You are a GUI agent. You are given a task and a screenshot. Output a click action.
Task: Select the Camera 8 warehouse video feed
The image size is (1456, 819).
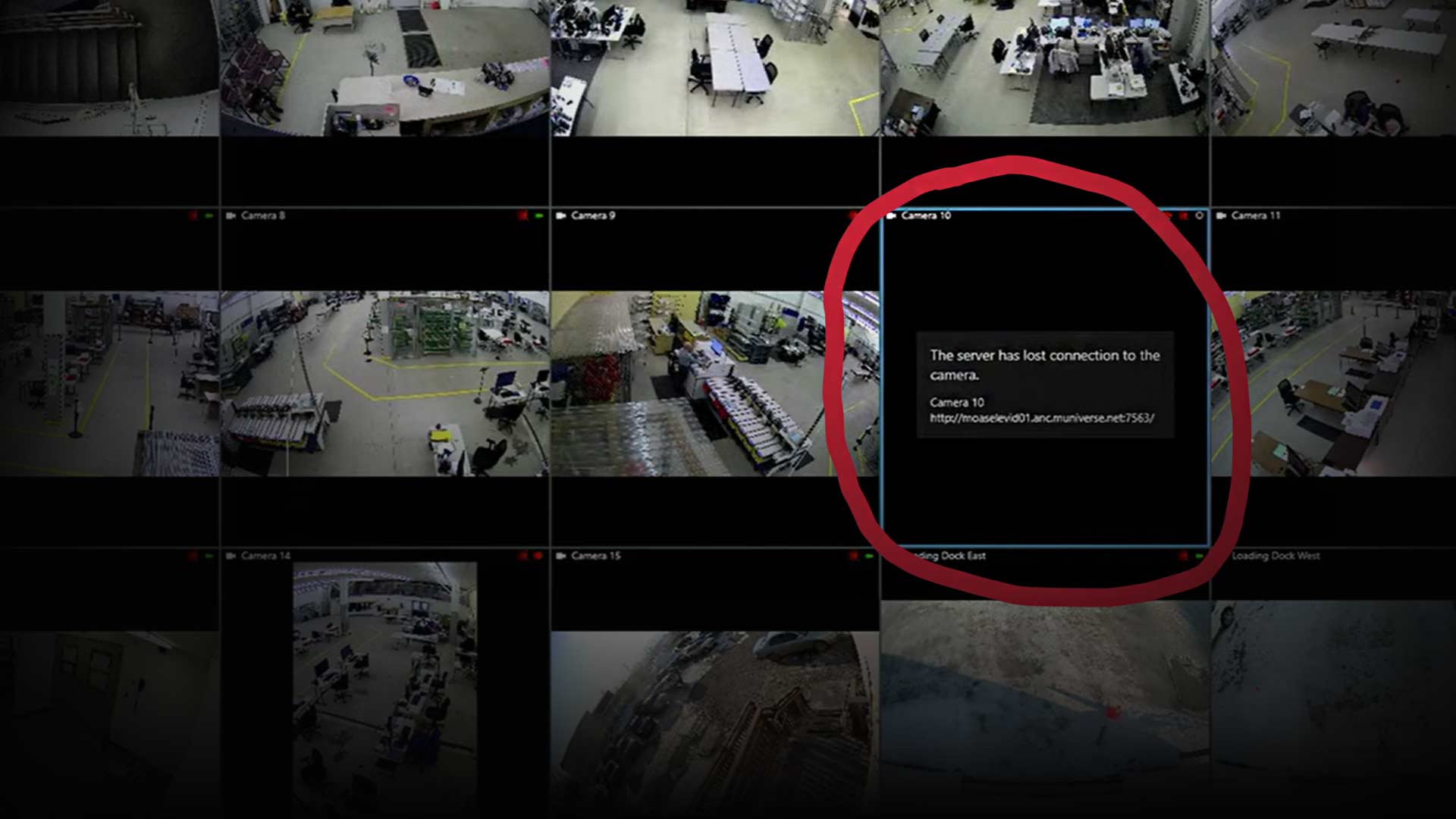pyautogui.click(x=384, y=384)
